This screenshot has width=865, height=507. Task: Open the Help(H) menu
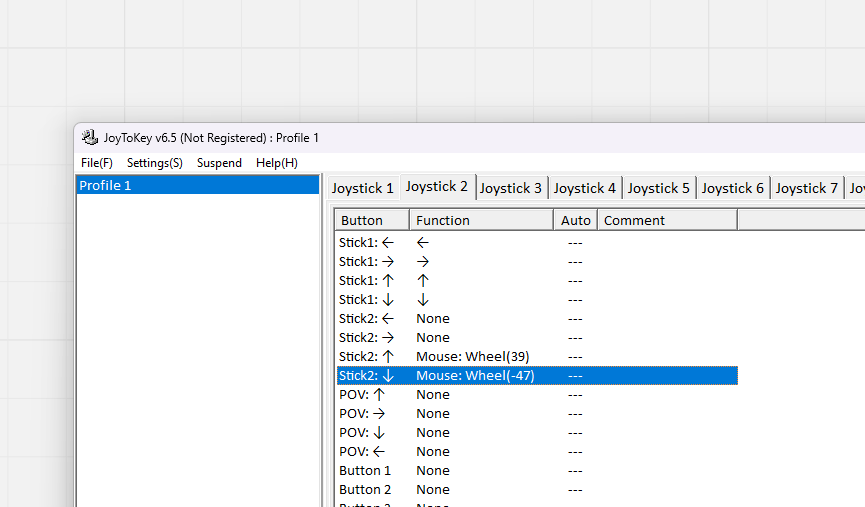click(276, 163)
